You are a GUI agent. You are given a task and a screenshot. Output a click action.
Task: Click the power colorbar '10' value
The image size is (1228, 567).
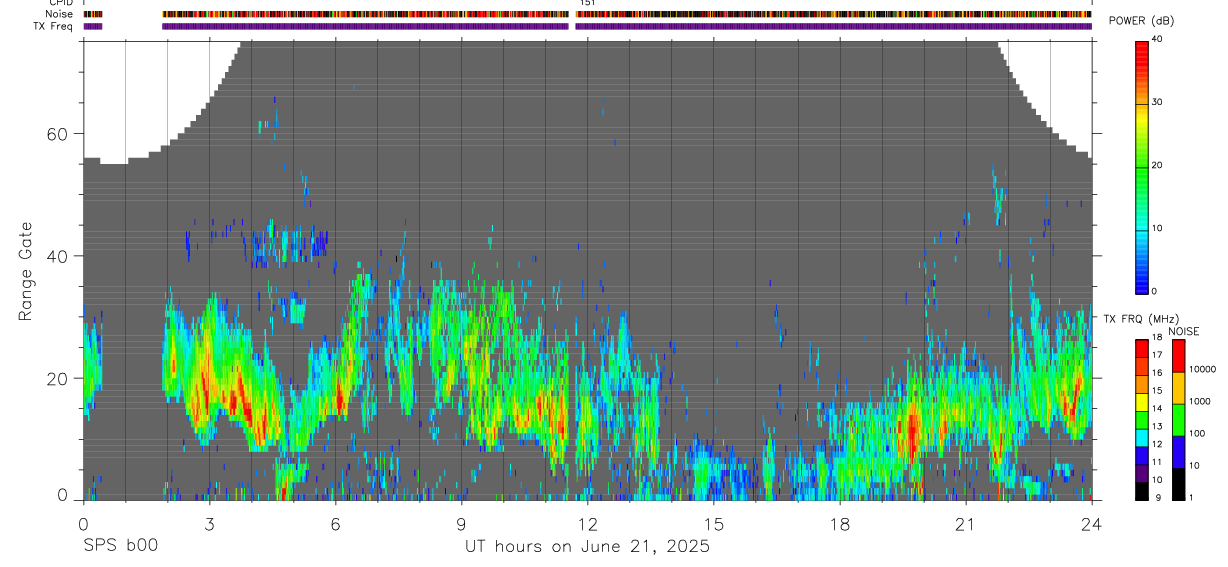point(1156,228)
